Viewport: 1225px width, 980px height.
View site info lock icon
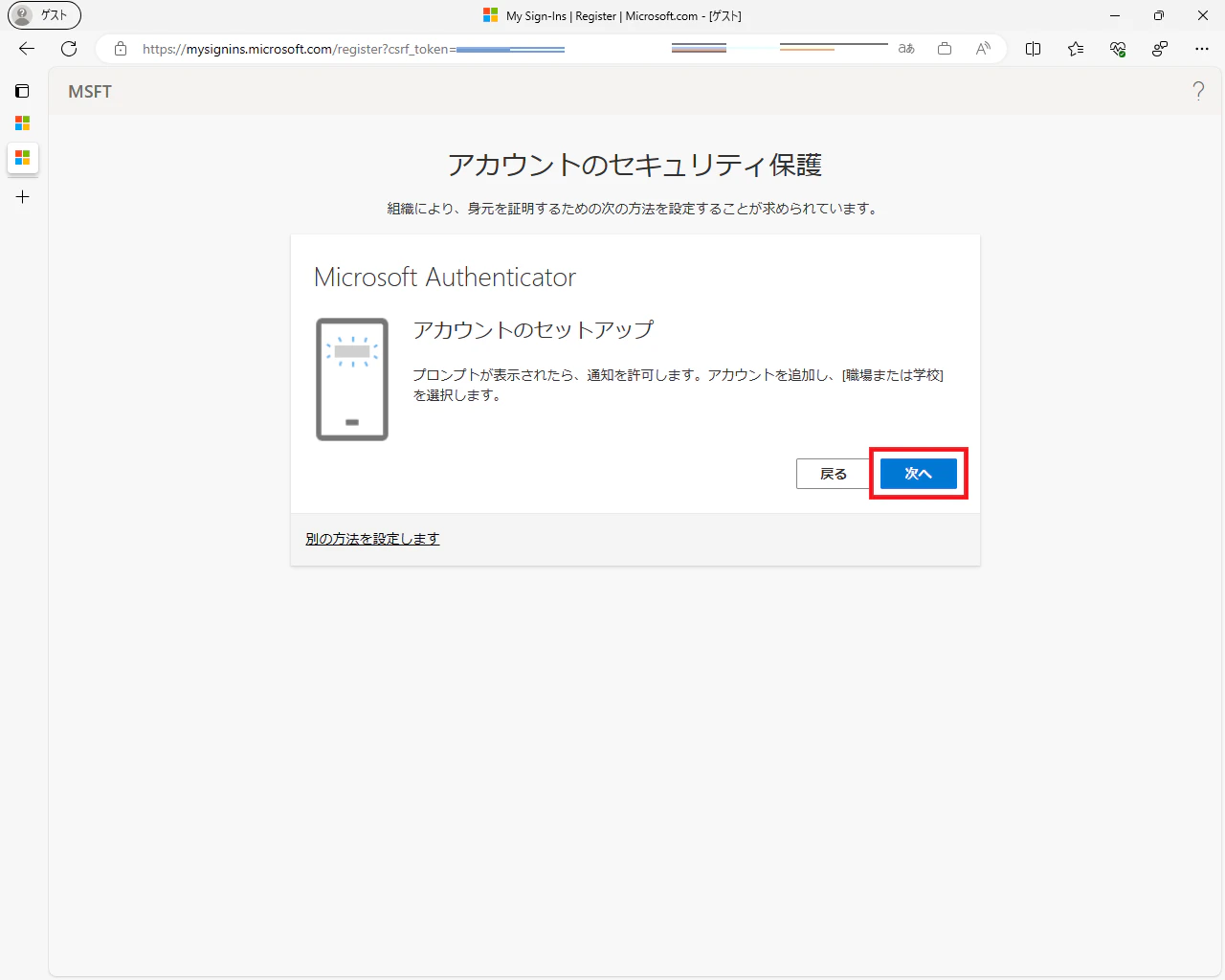click(x=121, y=49)
